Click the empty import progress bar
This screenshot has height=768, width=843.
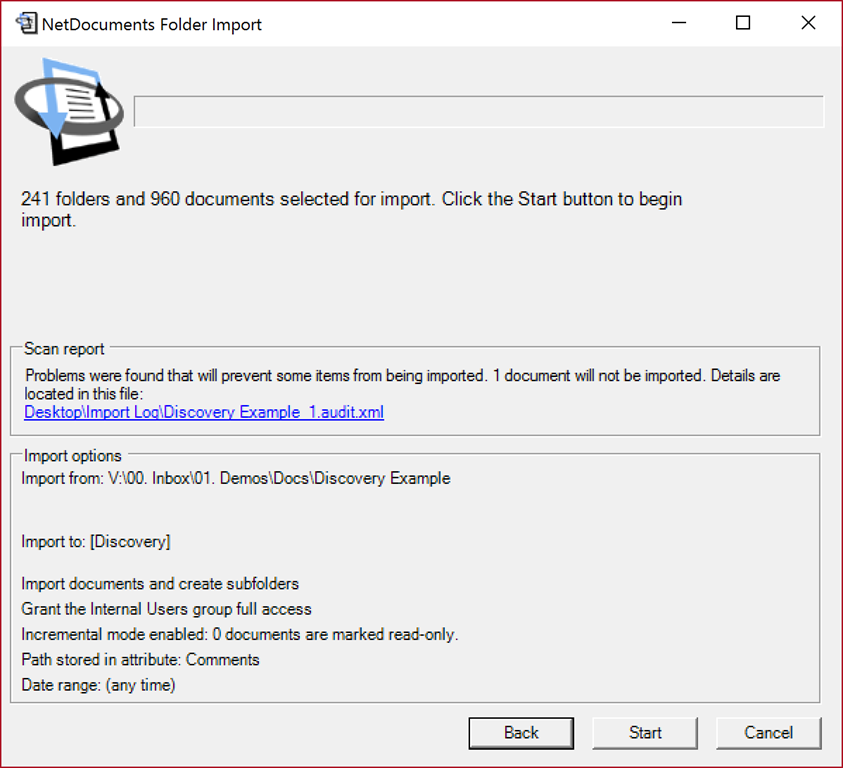click(x=478, y=112)
